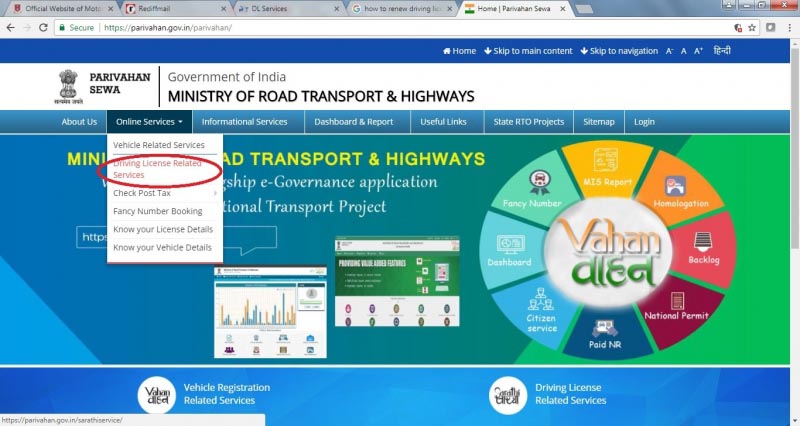Viewport: 800px width, 426px height.
Task: Open the Chrome three-dot menu
Action: tap(789, 28)
